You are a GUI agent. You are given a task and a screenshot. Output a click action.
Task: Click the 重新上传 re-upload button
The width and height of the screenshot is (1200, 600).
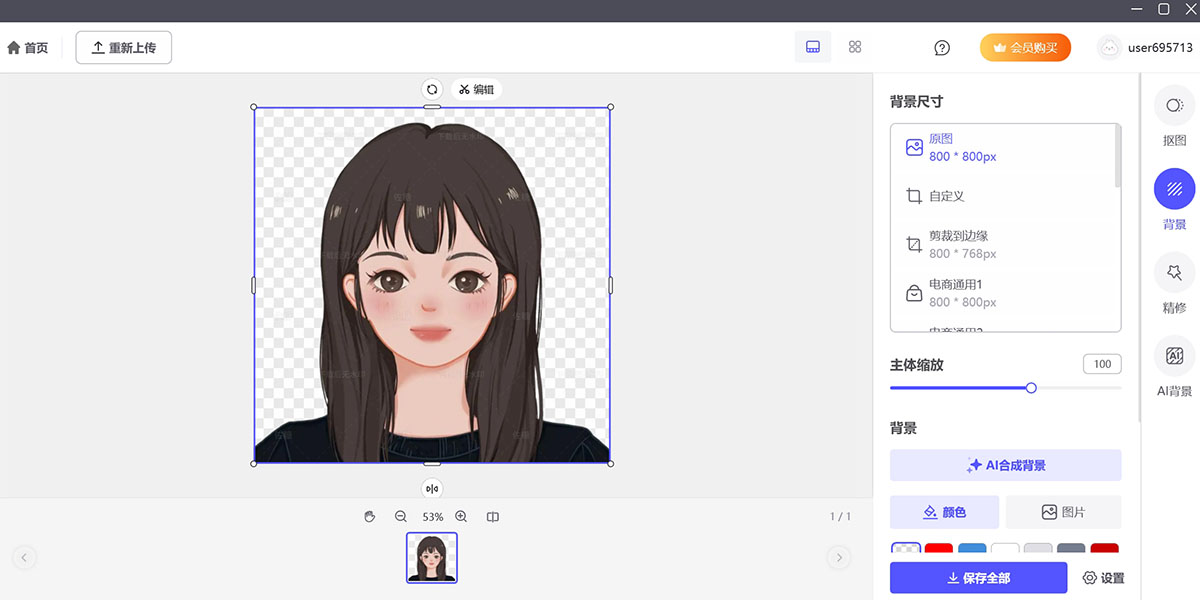(x=123, y=47)
